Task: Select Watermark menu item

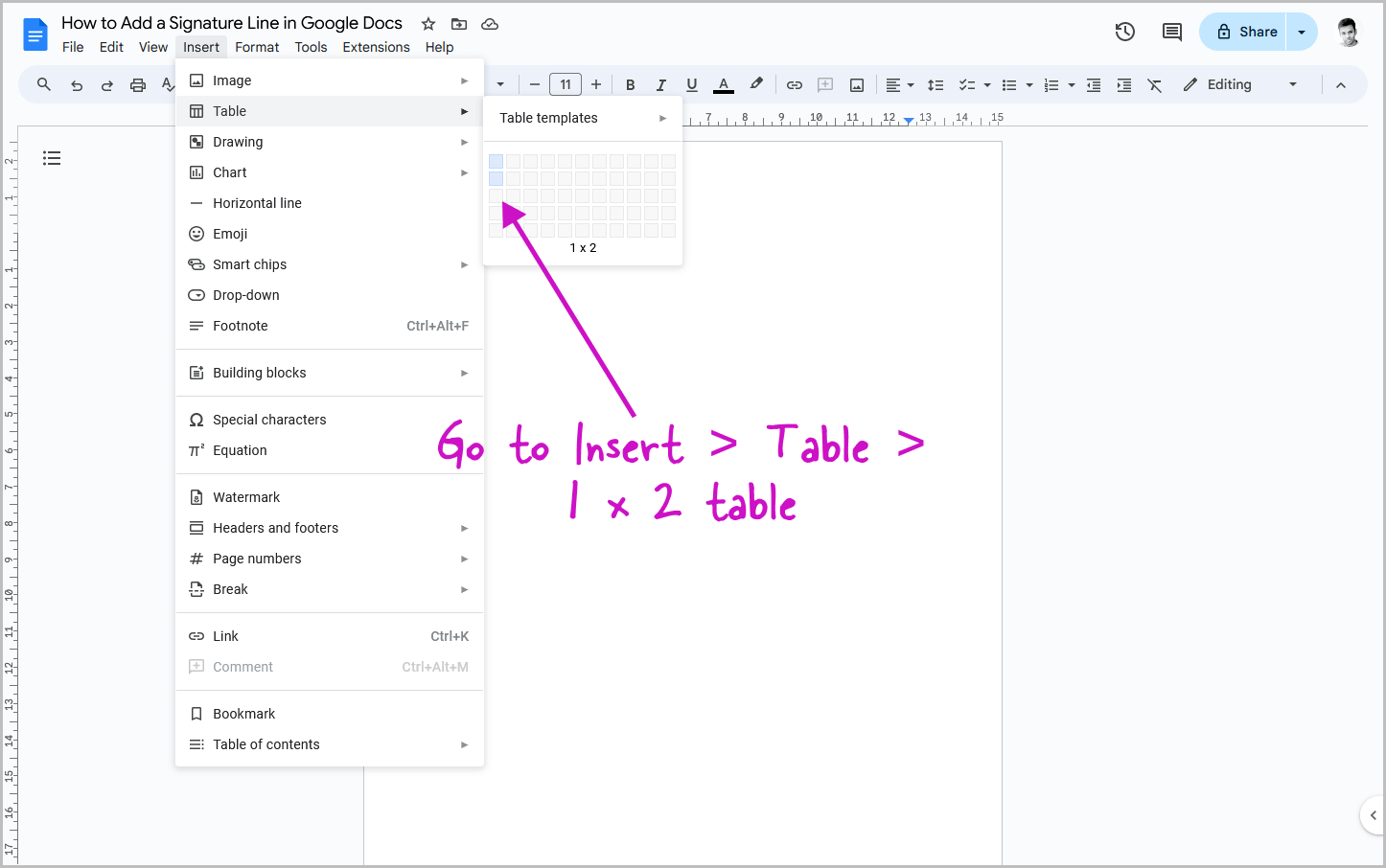Action: 330,497
